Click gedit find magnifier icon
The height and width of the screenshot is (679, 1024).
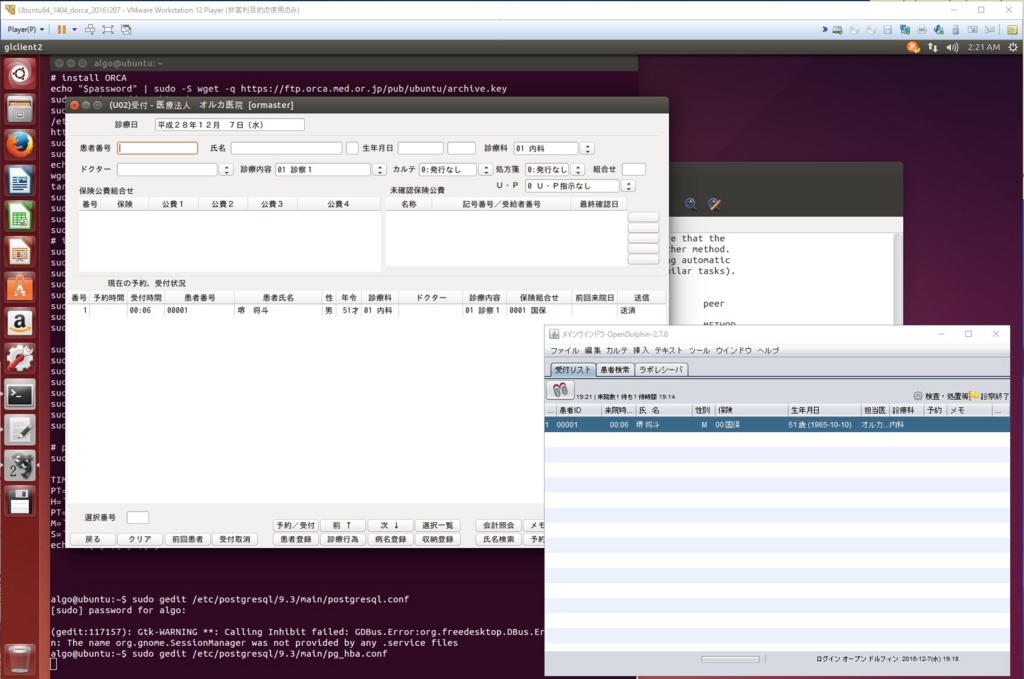(x=690, y=204)
